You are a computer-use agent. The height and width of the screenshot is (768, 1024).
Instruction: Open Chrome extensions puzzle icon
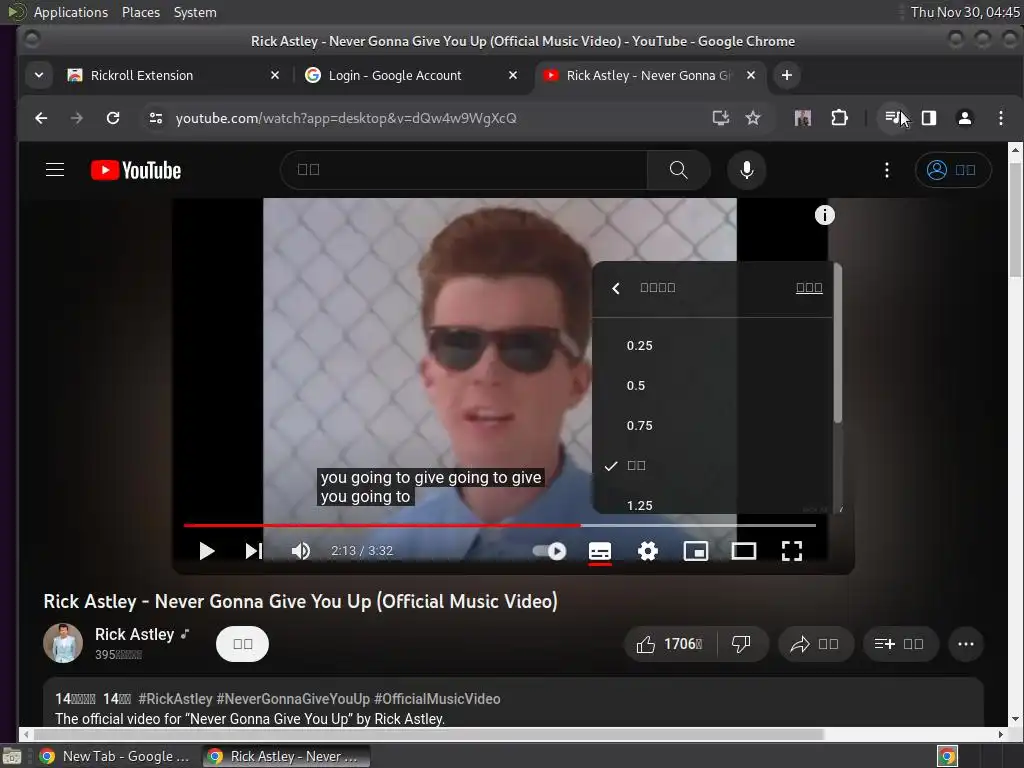coord(839,118)
